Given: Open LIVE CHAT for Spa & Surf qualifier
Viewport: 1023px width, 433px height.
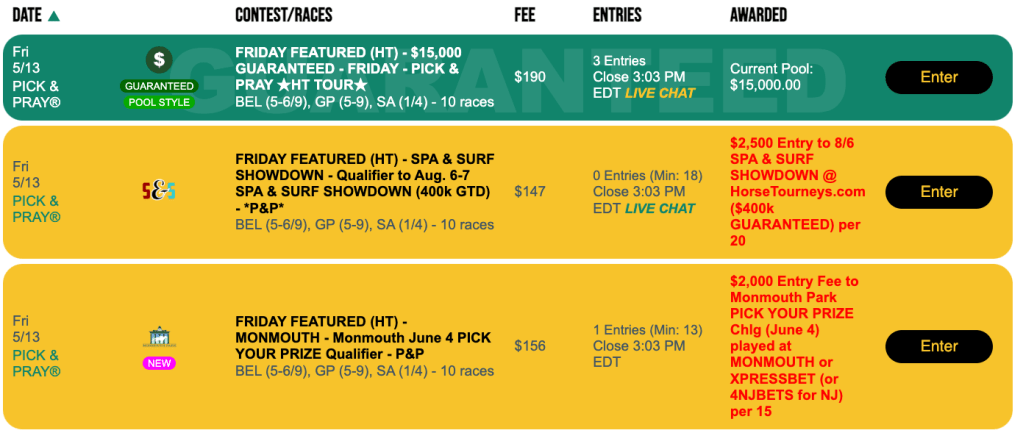Looking at the screenshot, I should (660, 208).
